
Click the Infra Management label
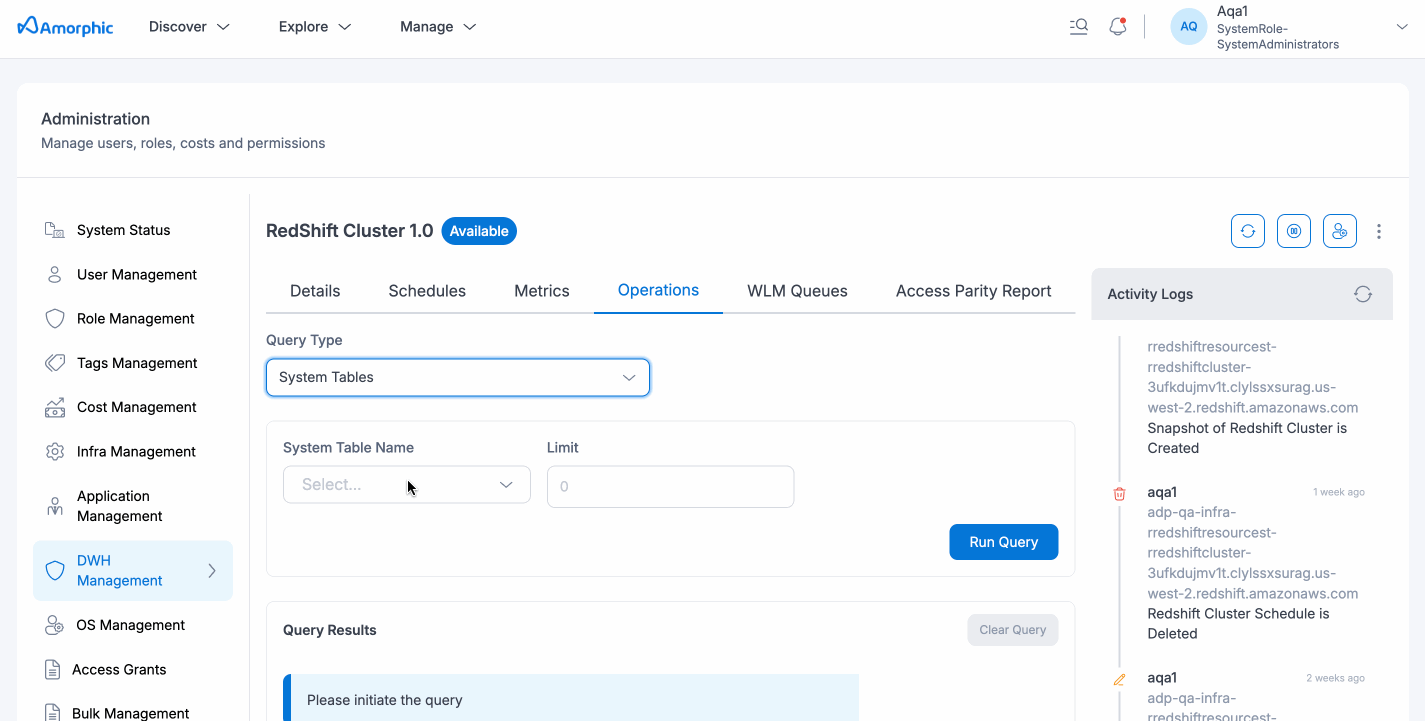[x=136, y=451]
